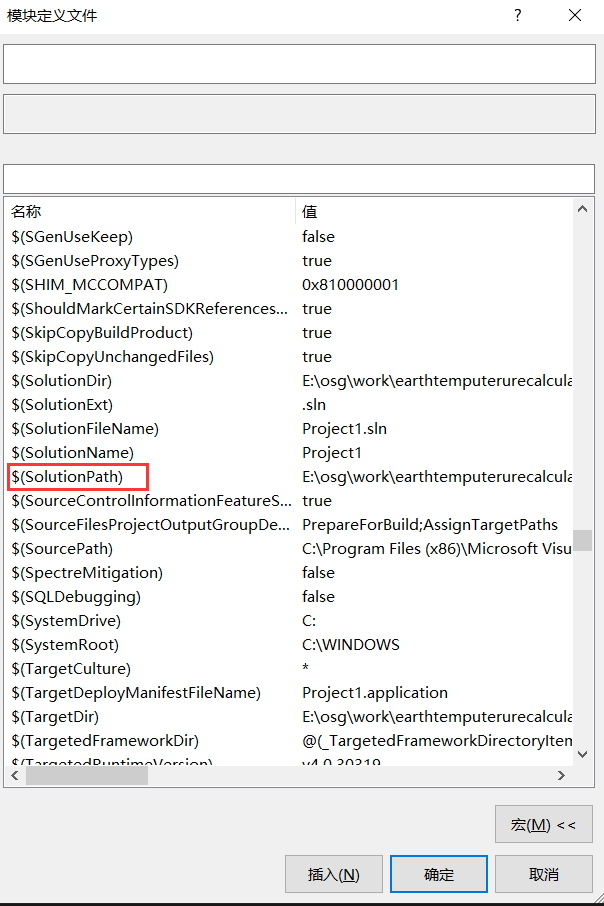Click the horizontal scrollbar left arrow
604x906 pixels.
[12, 774]
